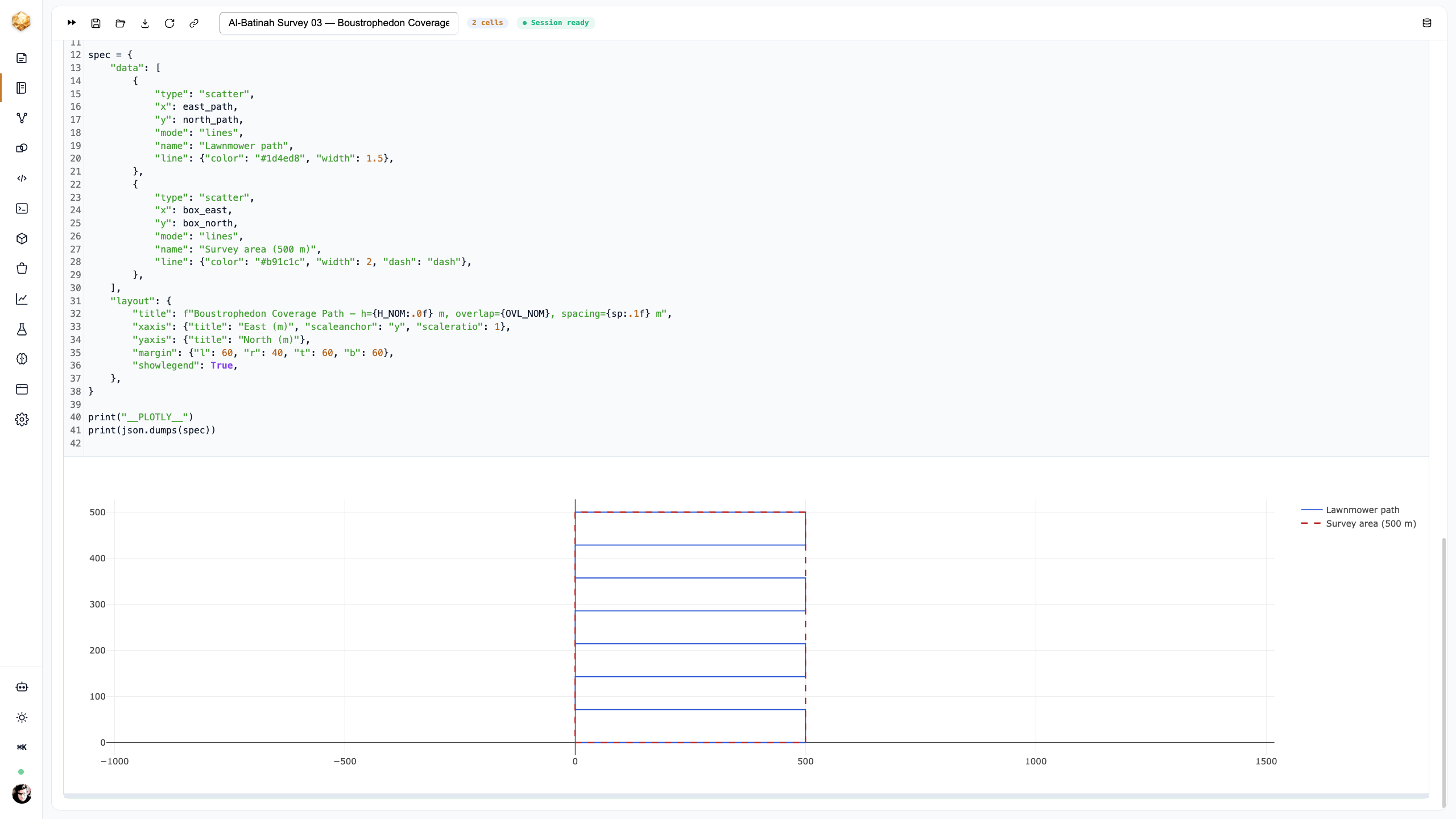Open the user avatar profile
Viewport: 1456px width, 819px height.
(22, 793)
